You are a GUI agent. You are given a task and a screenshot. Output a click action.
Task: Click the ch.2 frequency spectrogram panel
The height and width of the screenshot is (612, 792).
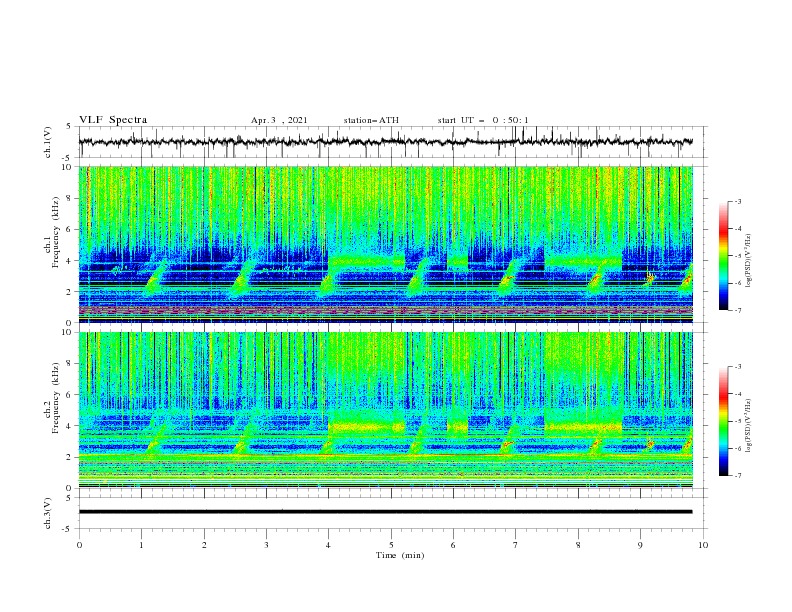pyautogui.click(x=385, y=410)
